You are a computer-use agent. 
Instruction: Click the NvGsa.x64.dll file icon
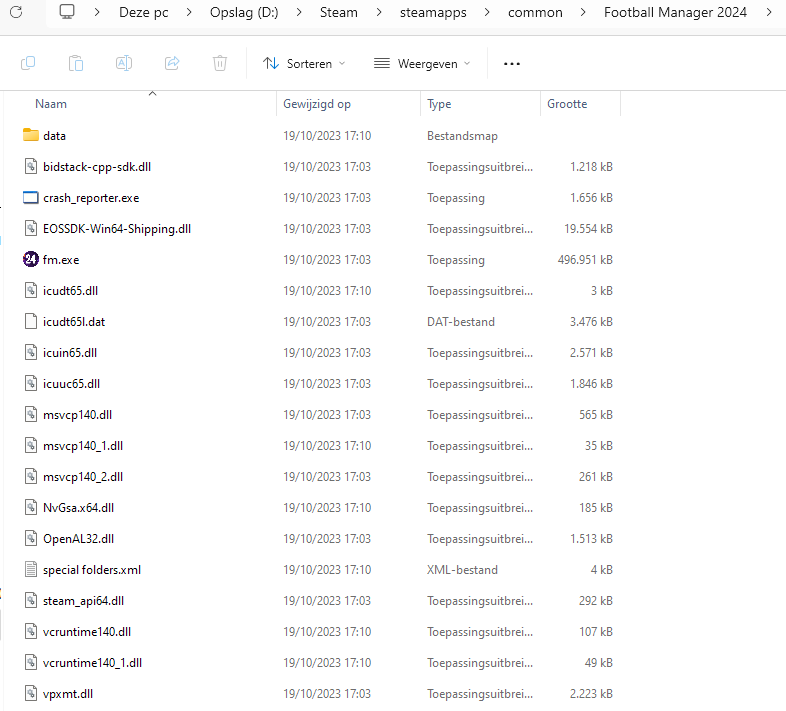pyautogui.click(x=31, y=507)
